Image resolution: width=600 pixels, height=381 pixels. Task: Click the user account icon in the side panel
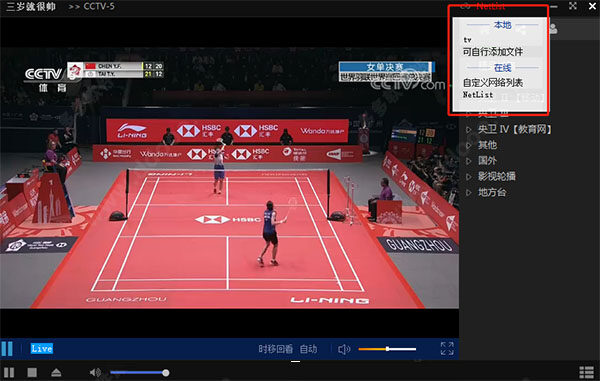click(x=553, y=29)
